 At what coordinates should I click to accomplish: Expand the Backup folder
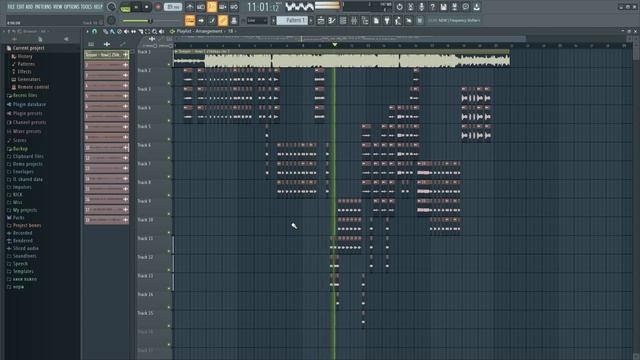coord(17,149)
